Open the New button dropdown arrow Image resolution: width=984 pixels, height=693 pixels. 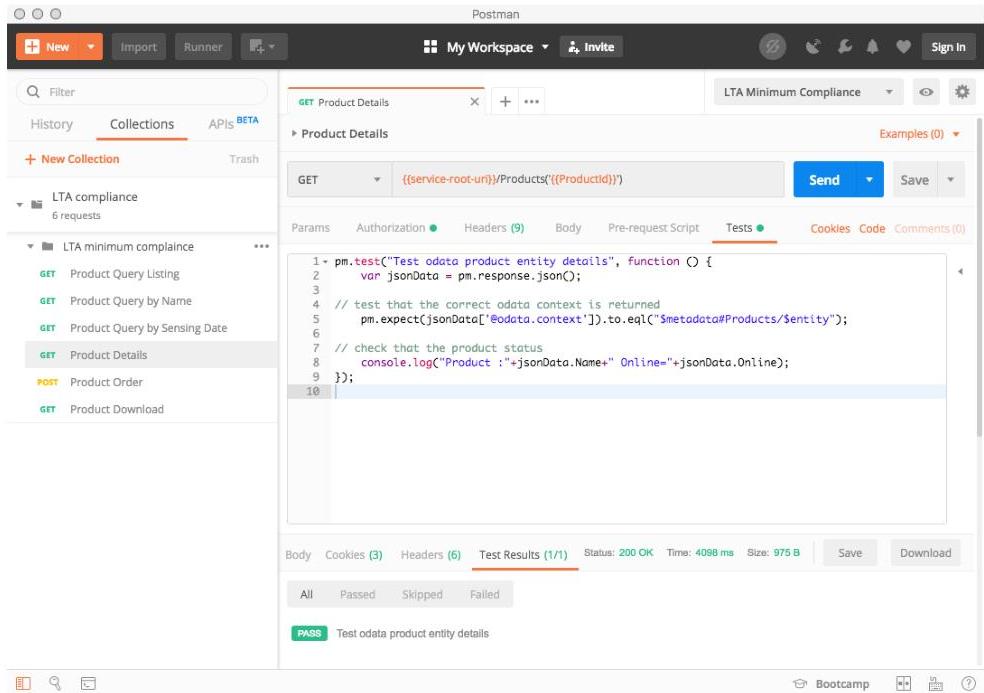click(x=91, y=47)
